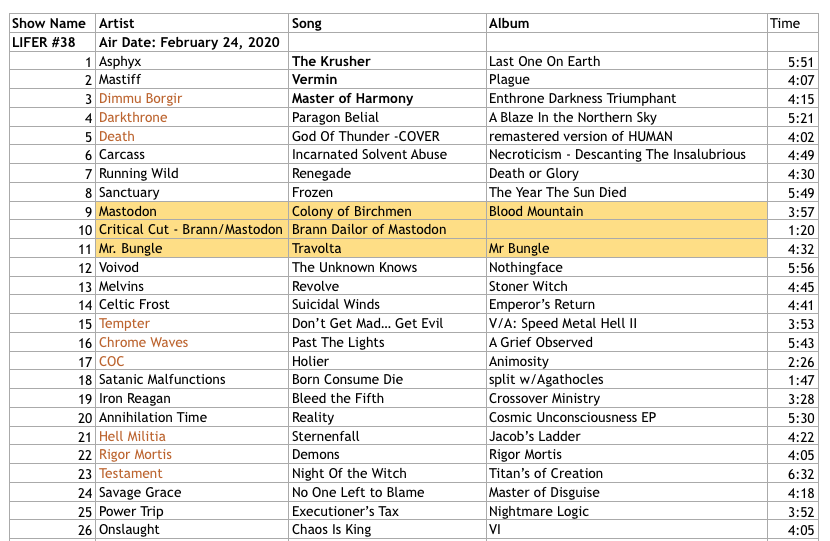This screenshot has height=541, width=830.
Task: Open the Tempter artist link
Action: [x=124, y=324]
